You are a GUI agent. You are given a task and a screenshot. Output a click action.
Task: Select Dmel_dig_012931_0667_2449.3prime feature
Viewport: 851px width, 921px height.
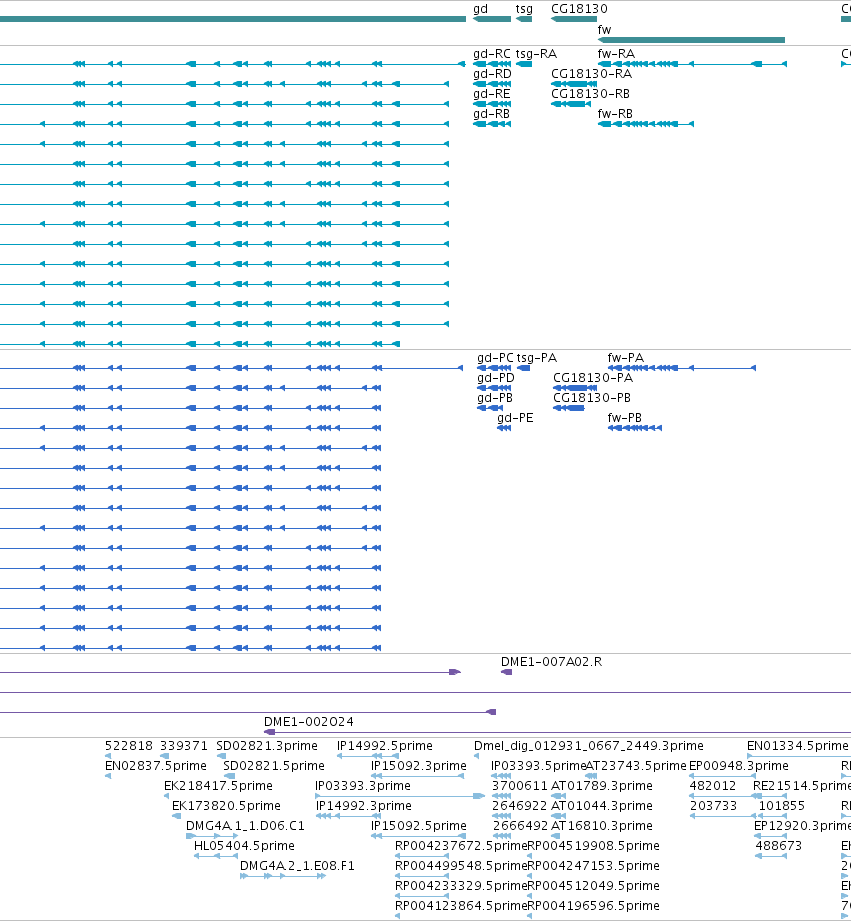[476, 756]
